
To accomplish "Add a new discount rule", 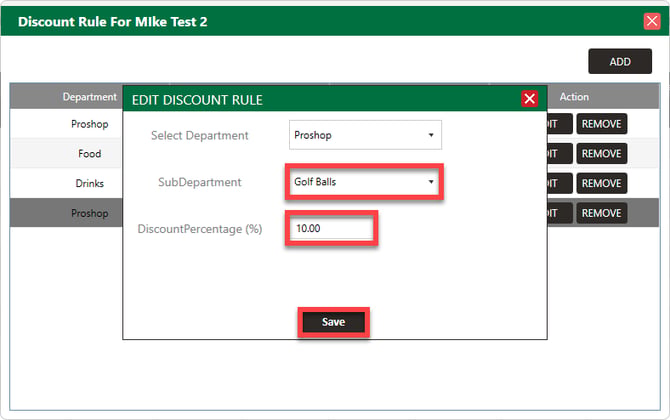I will tap(620, 62).
